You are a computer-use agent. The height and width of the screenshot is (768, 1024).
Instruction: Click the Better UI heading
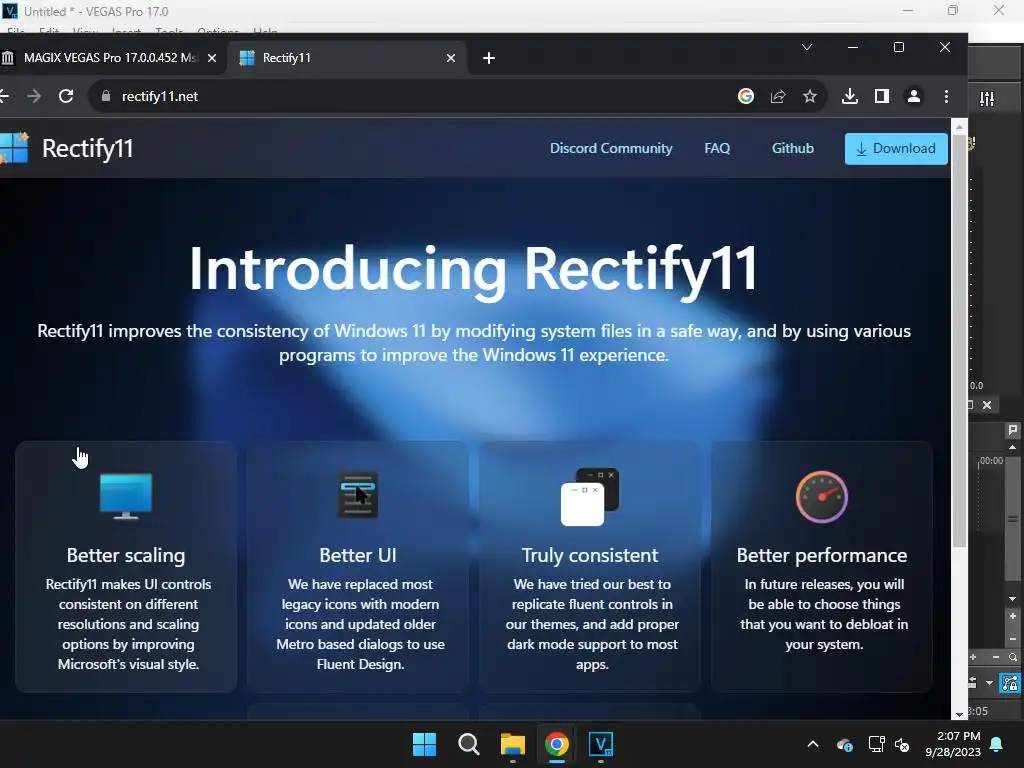click(358, 555)
